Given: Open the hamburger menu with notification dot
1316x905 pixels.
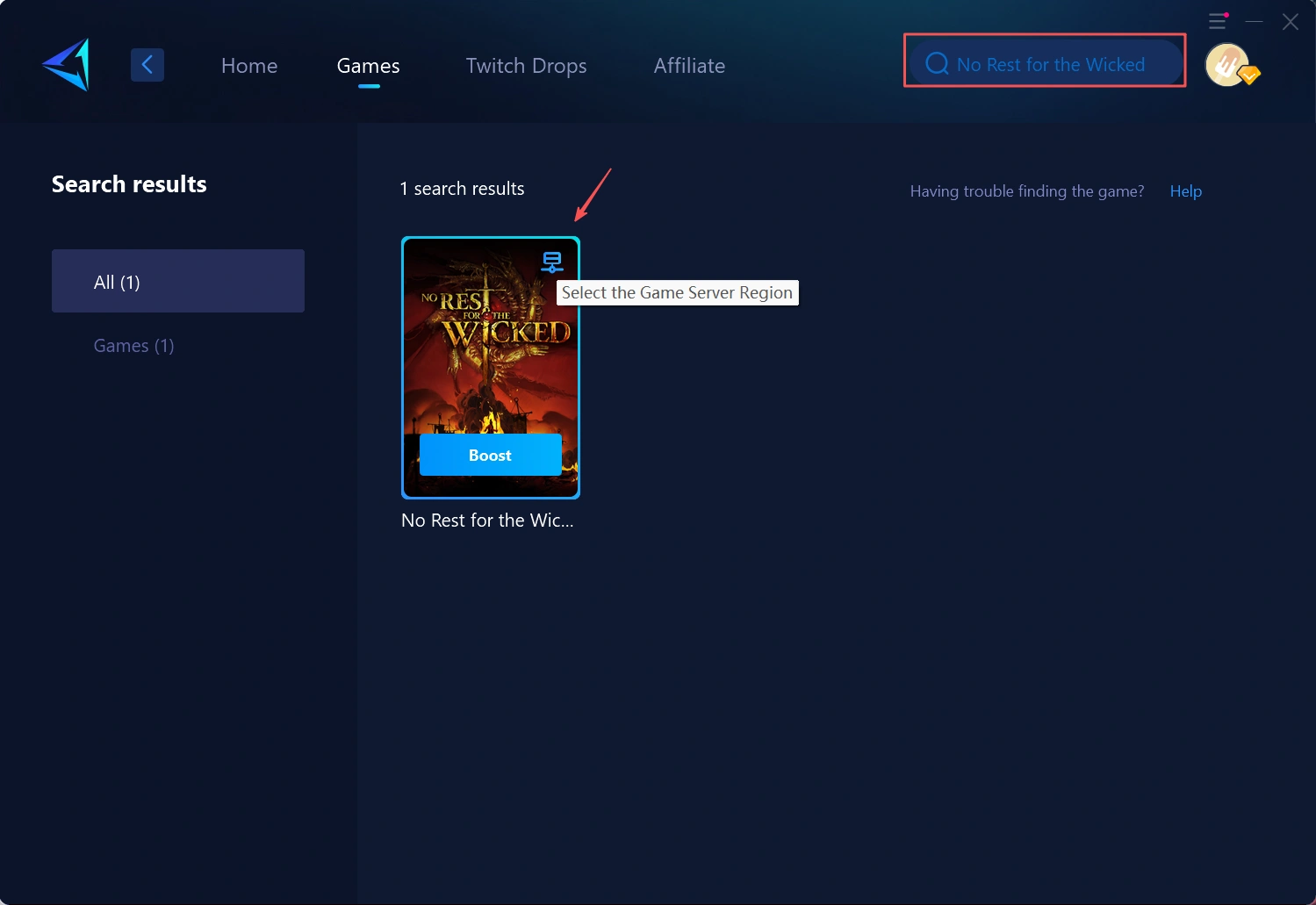Looking at the screenshot, I should tap(1218, 21).
